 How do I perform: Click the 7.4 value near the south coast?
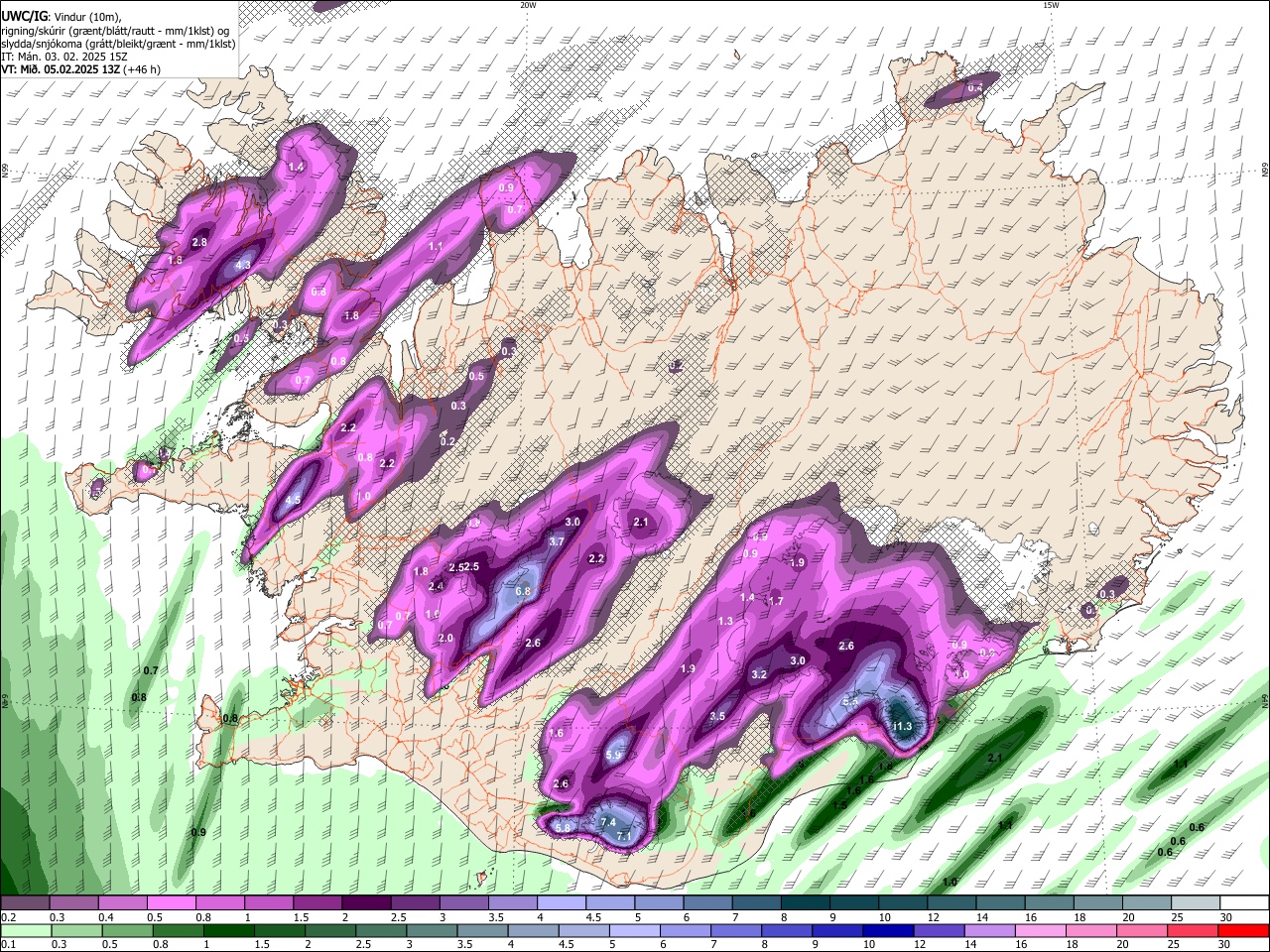click(x=608, y=822)
